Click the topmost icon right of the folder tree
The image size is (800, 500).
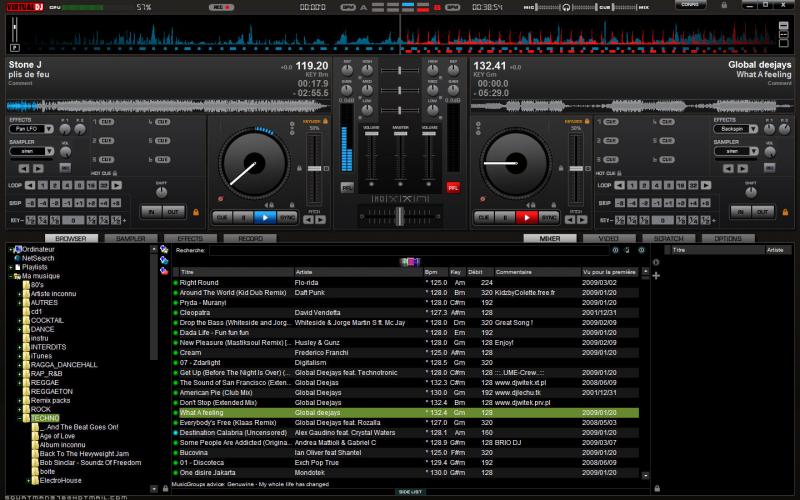(x=164, y=249)
